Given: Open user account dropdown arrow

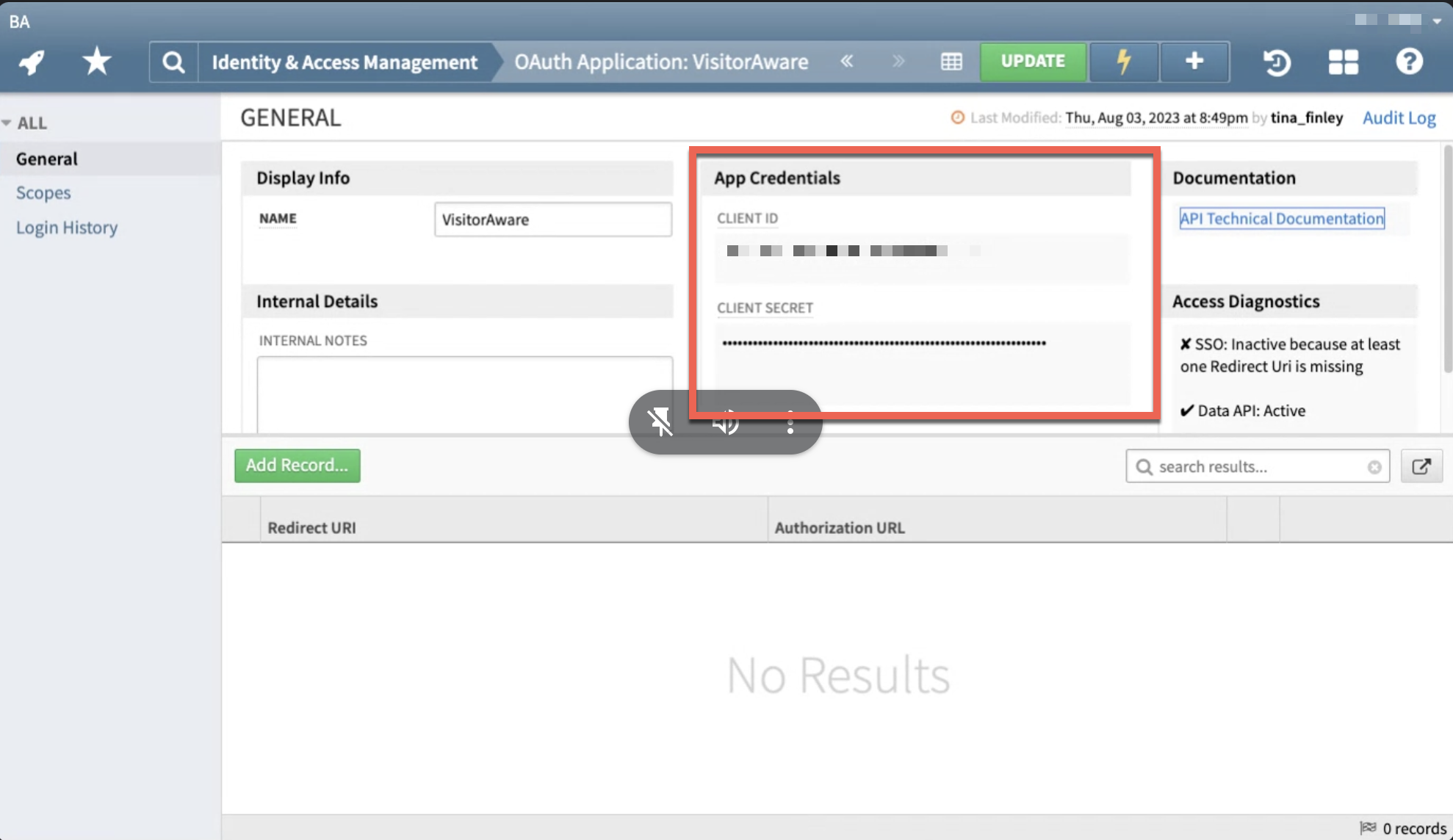Looking at the screenshot, I should tap(1437, 21).
